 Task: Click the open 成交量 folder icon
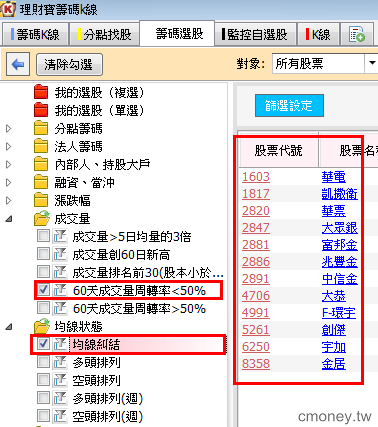coord(42,218)
